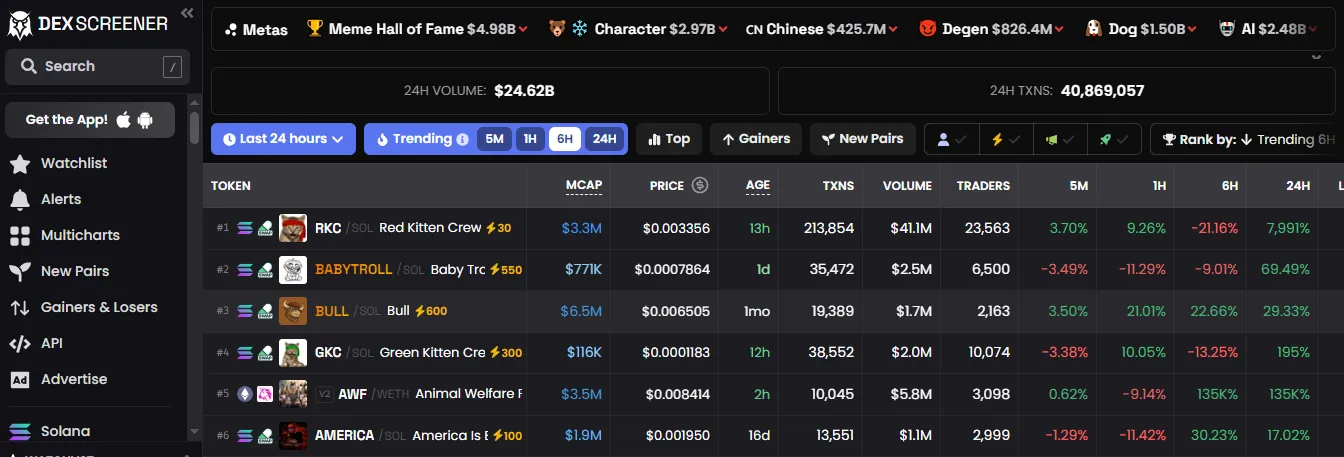Screen dimensions: 1344x457
Task: Click the 7,991% 24H change value
Action: click(x=1287, y=228)
